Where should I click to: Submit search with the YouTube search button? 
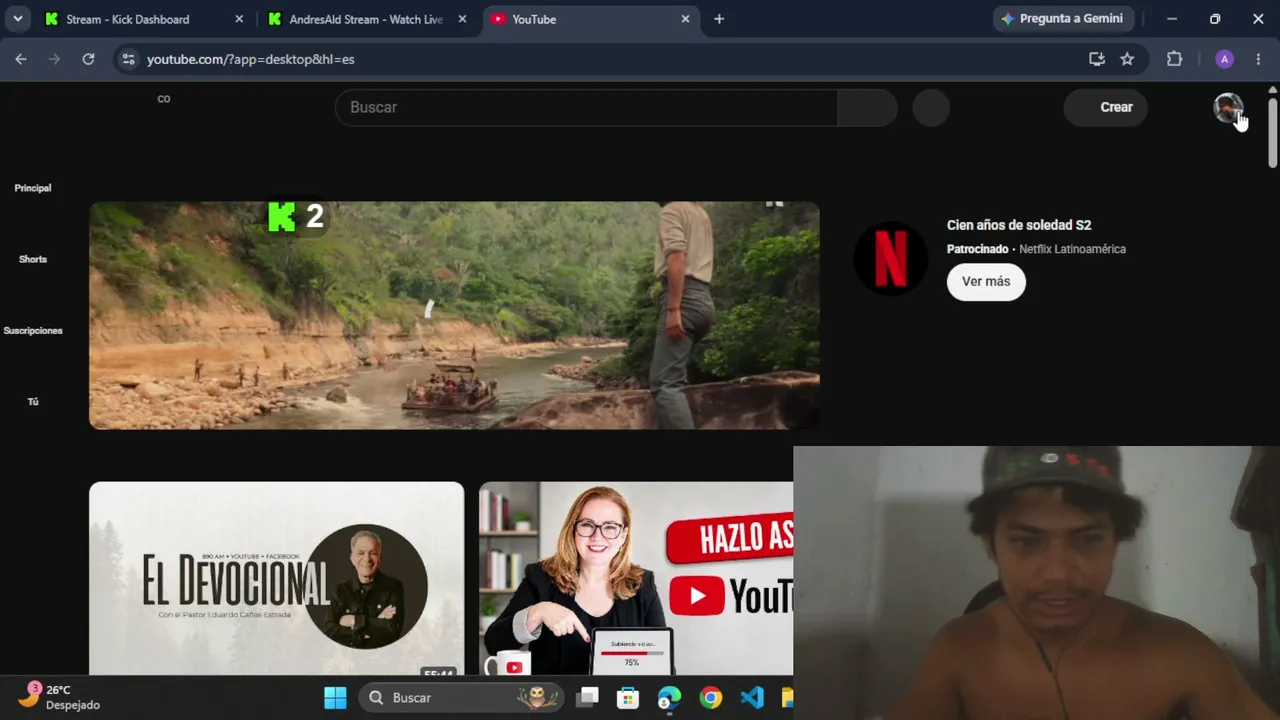pyautogui.click(x=867, y=107)
